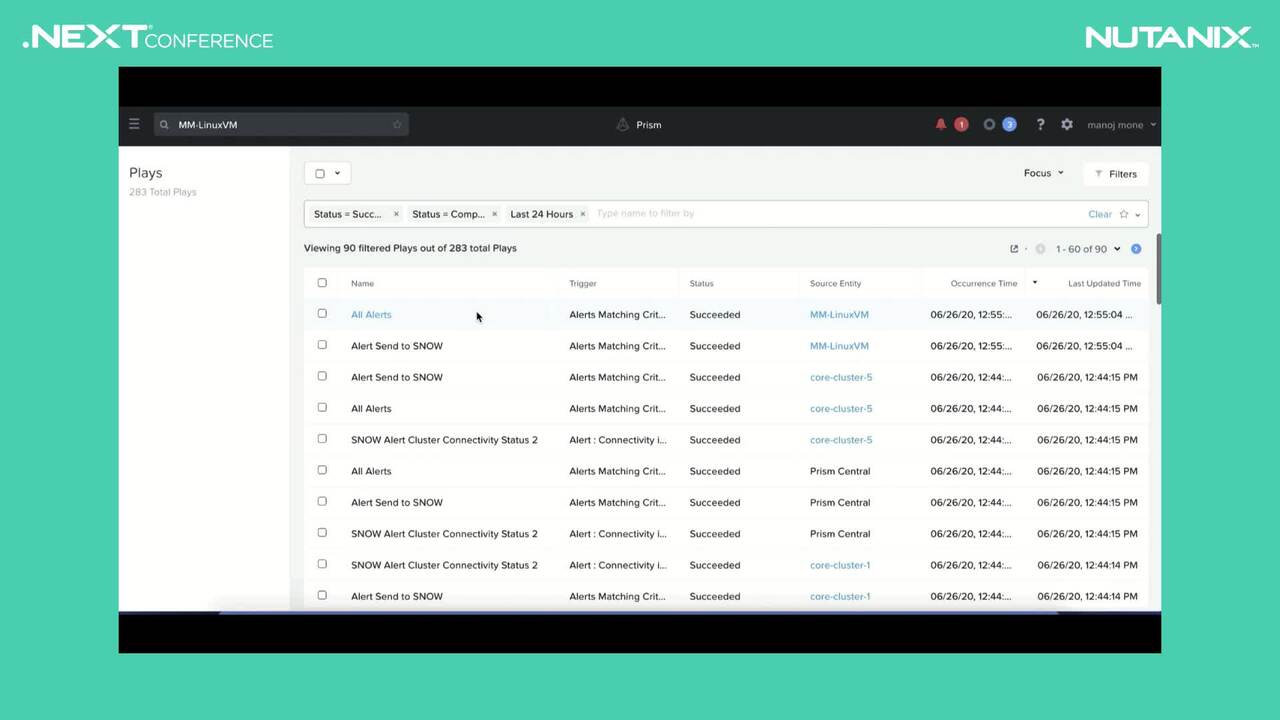Image resolution: width=1280 pixels, height=720 pixels.
Task: Click the export plays icon
Action: tap(1014, 249)
